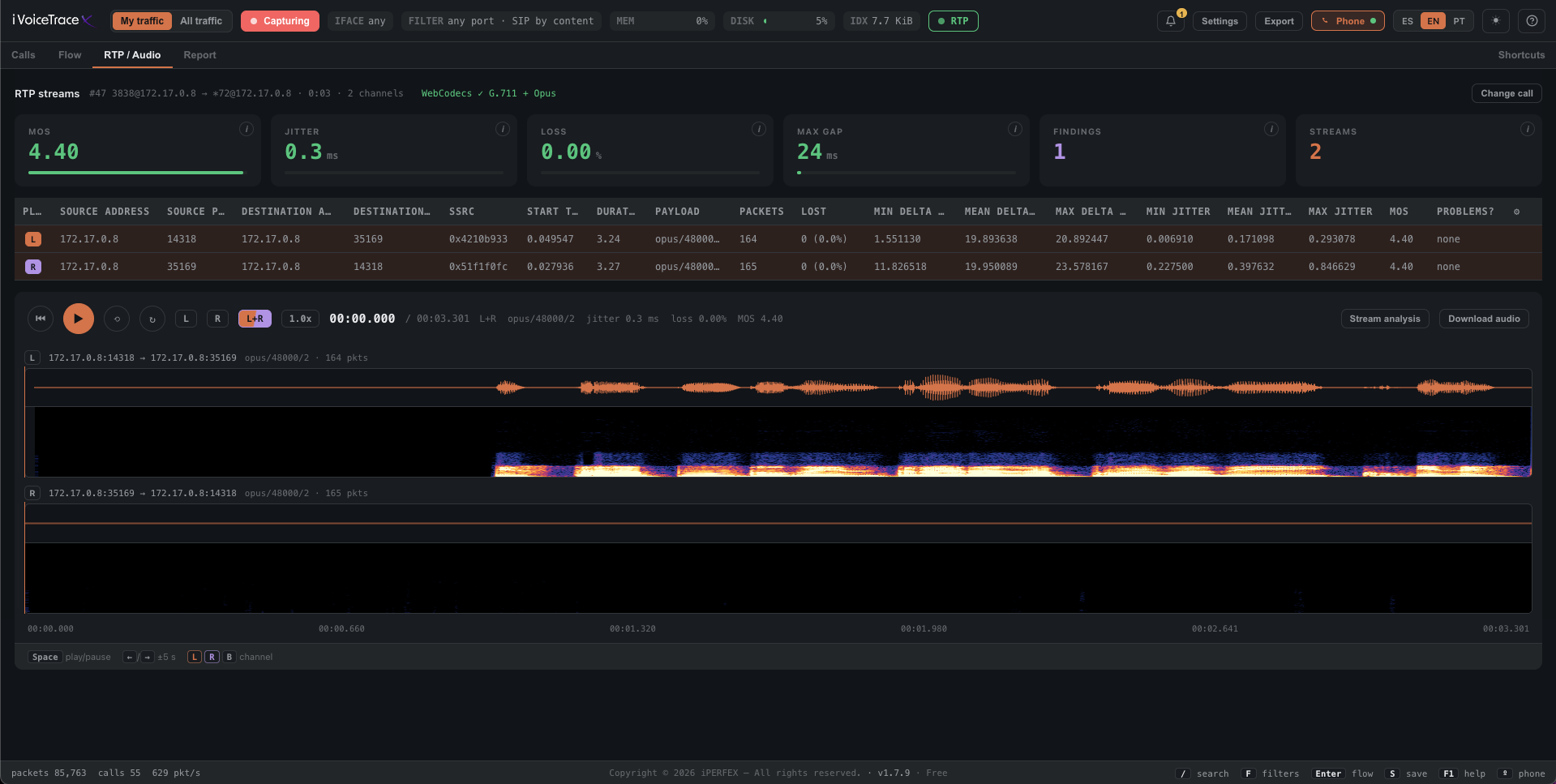Seek in the R channel waveform
Image resolution: width=1556 pixels, height=784 pixels.
coord(778,524)
